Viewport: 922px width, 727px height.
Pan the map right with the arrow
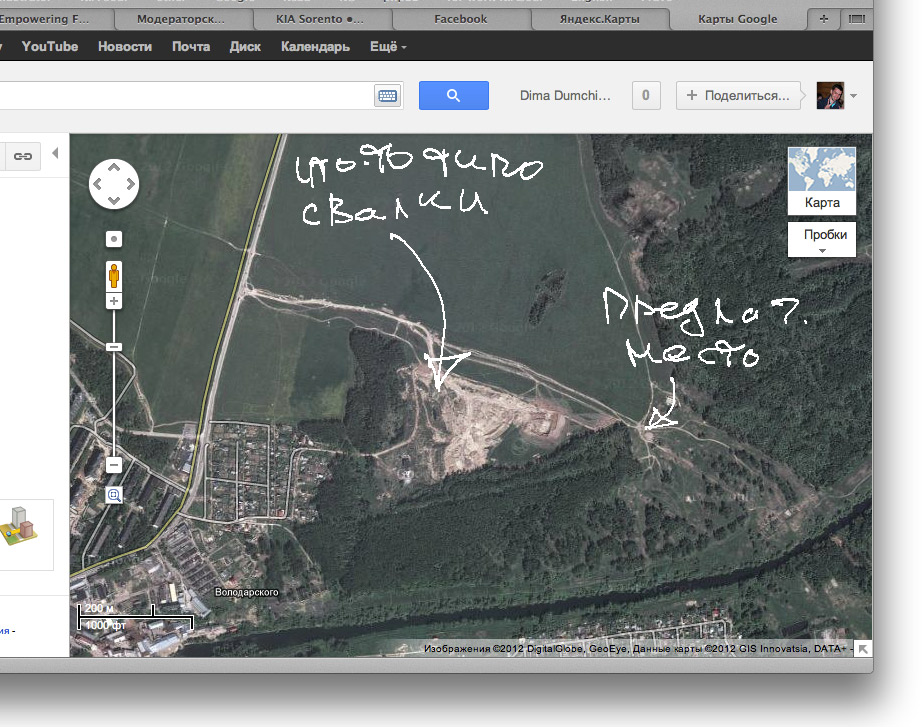130,184
